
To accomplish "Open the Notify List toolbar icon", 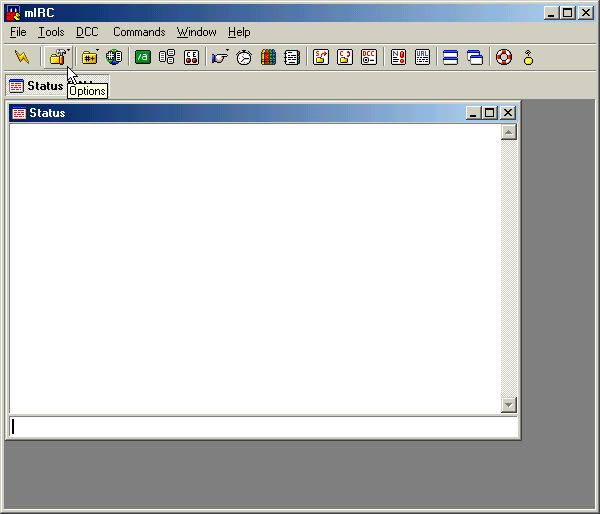I will (x=398, y=57).
